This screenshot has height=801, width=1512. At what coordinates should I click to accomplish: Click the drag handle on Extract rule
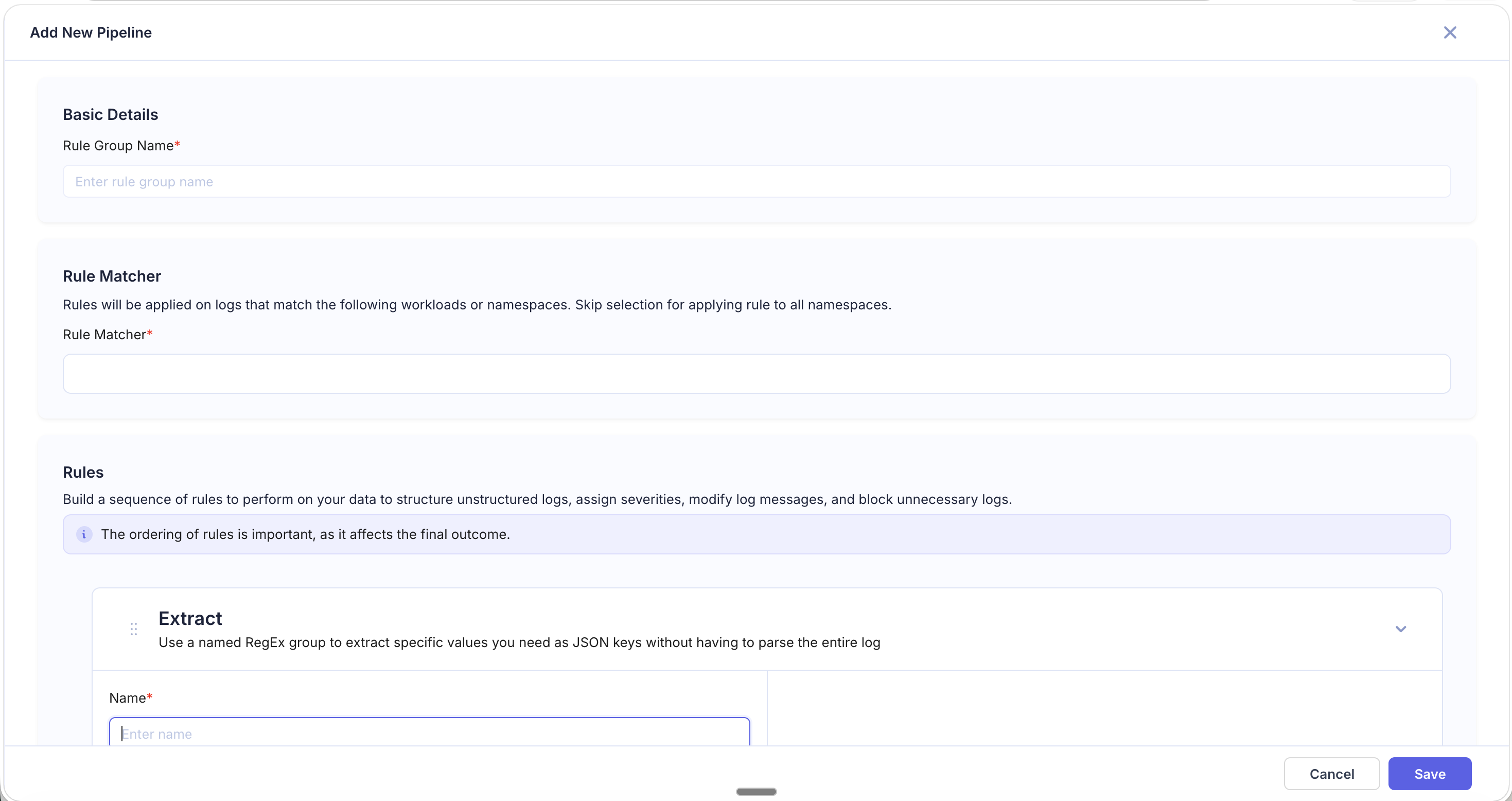pyautogui.click(x=133, y=629)
